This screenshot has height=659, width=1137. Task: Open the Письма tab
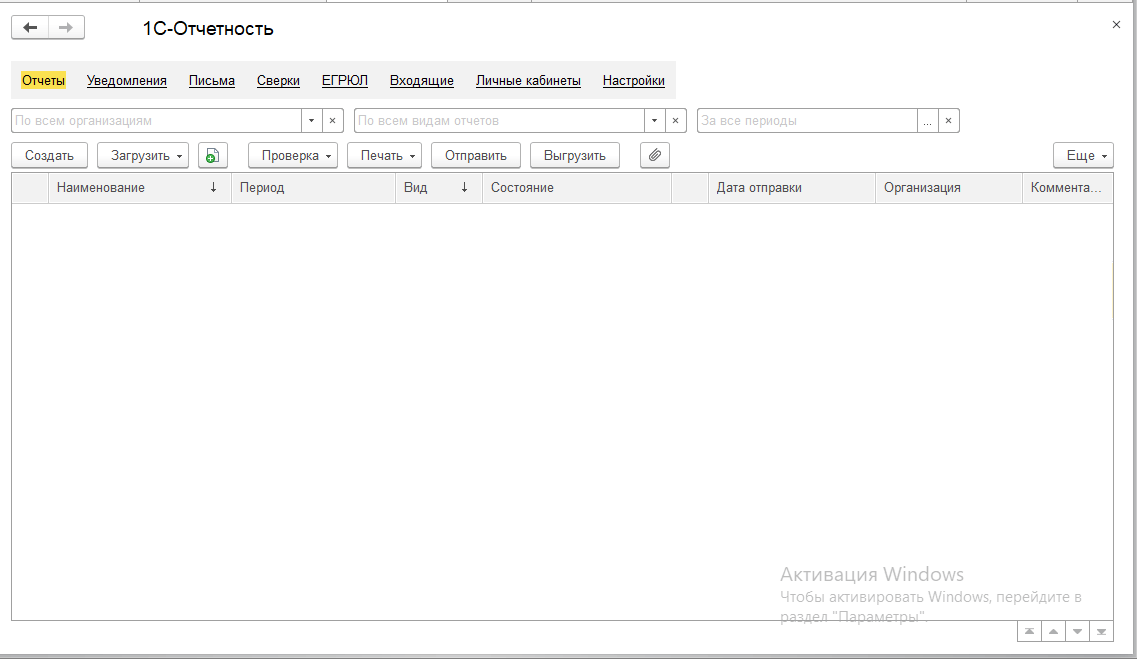(x=212, y=80)
